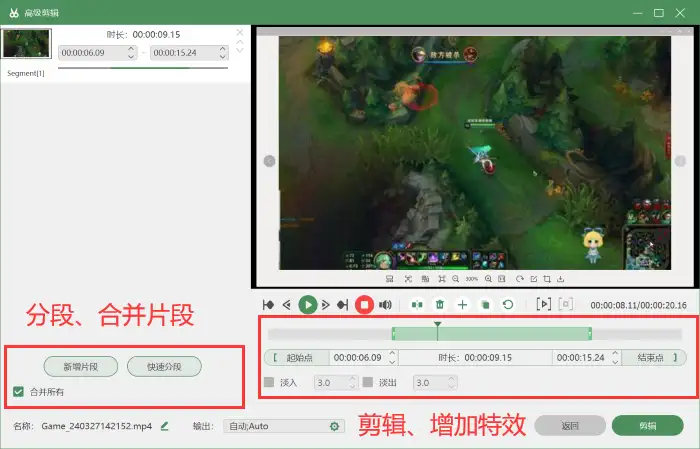
Task: Click the rotate icon under the preview
Action: [520, 279]
